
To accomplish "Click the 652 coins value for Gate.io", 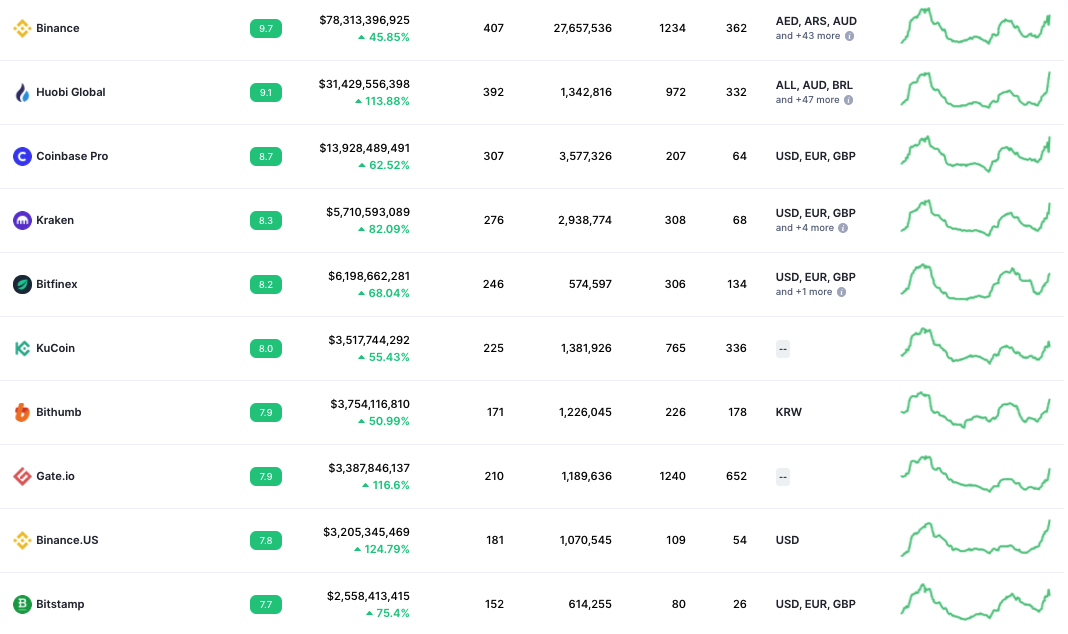I will coord(736,476).
